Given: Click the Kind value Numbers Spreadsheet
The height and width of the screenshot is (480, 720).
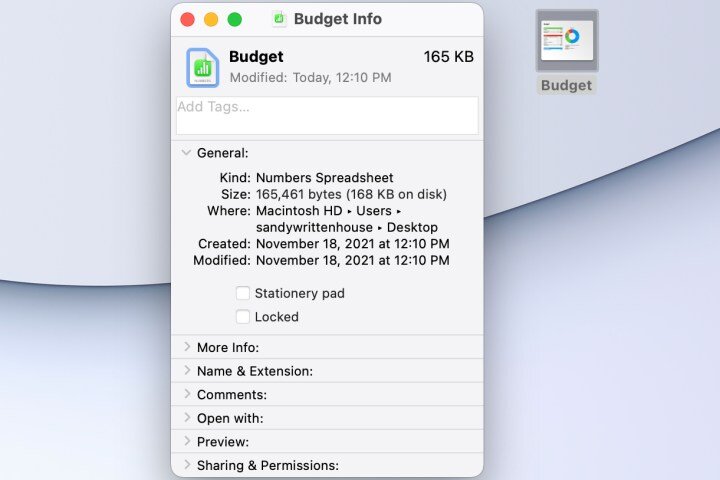Looking at the screenshot, I should (324, 178).
